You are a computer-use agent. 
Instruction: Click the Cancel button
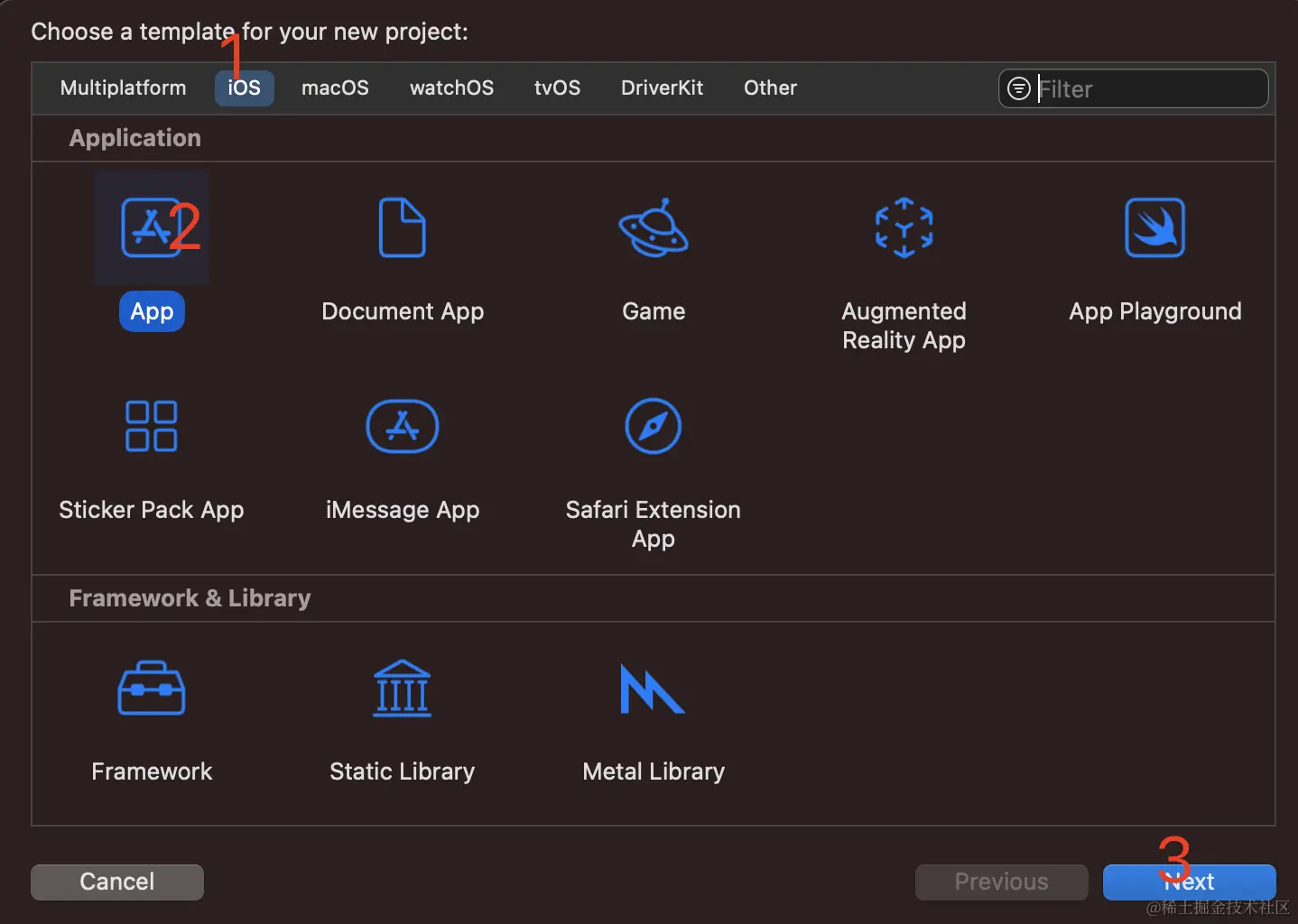point(117,882)
